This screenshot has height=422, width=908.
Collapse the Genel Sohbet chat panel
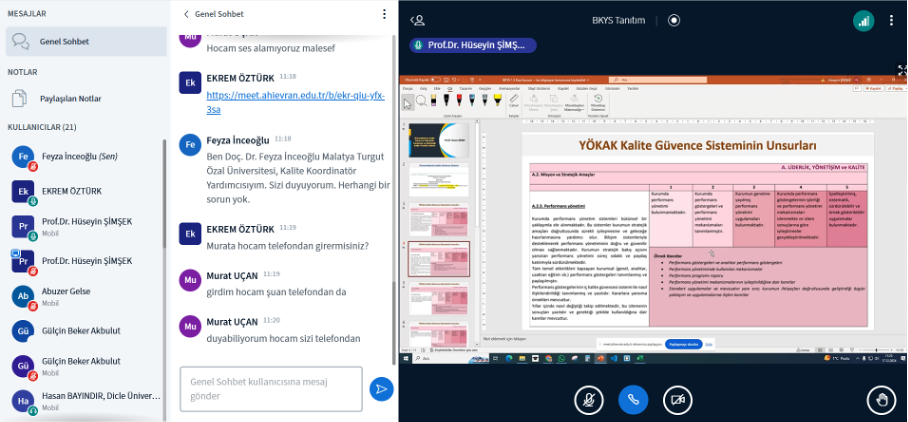pos(186,14)
